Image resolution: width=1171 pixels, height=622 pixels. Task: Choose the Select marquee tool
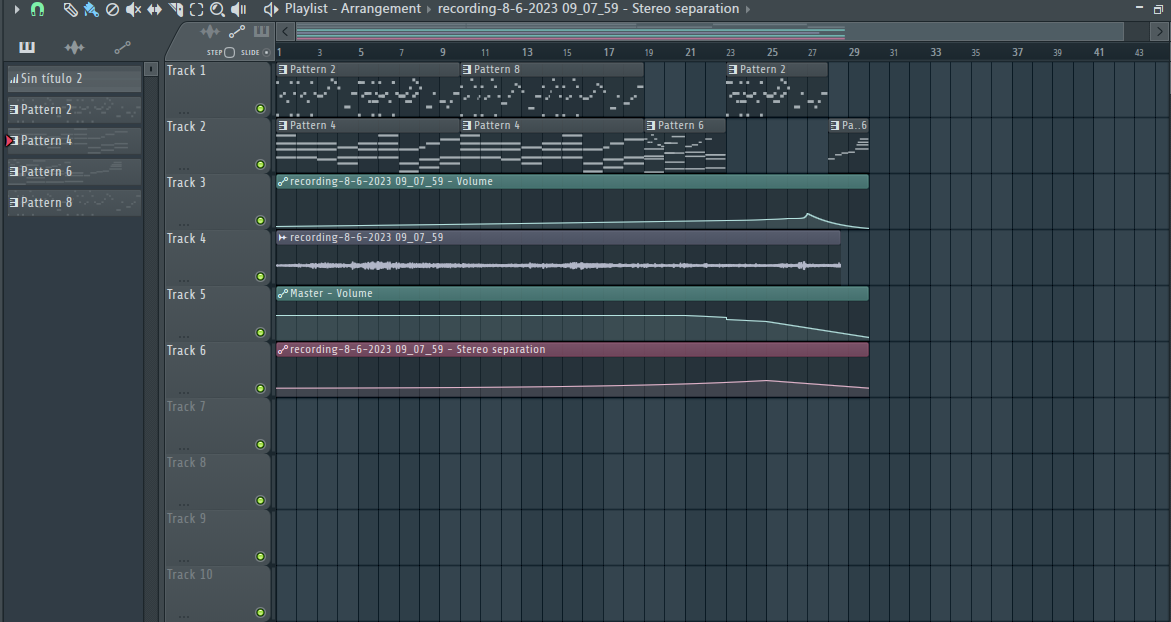pos(196,10)
